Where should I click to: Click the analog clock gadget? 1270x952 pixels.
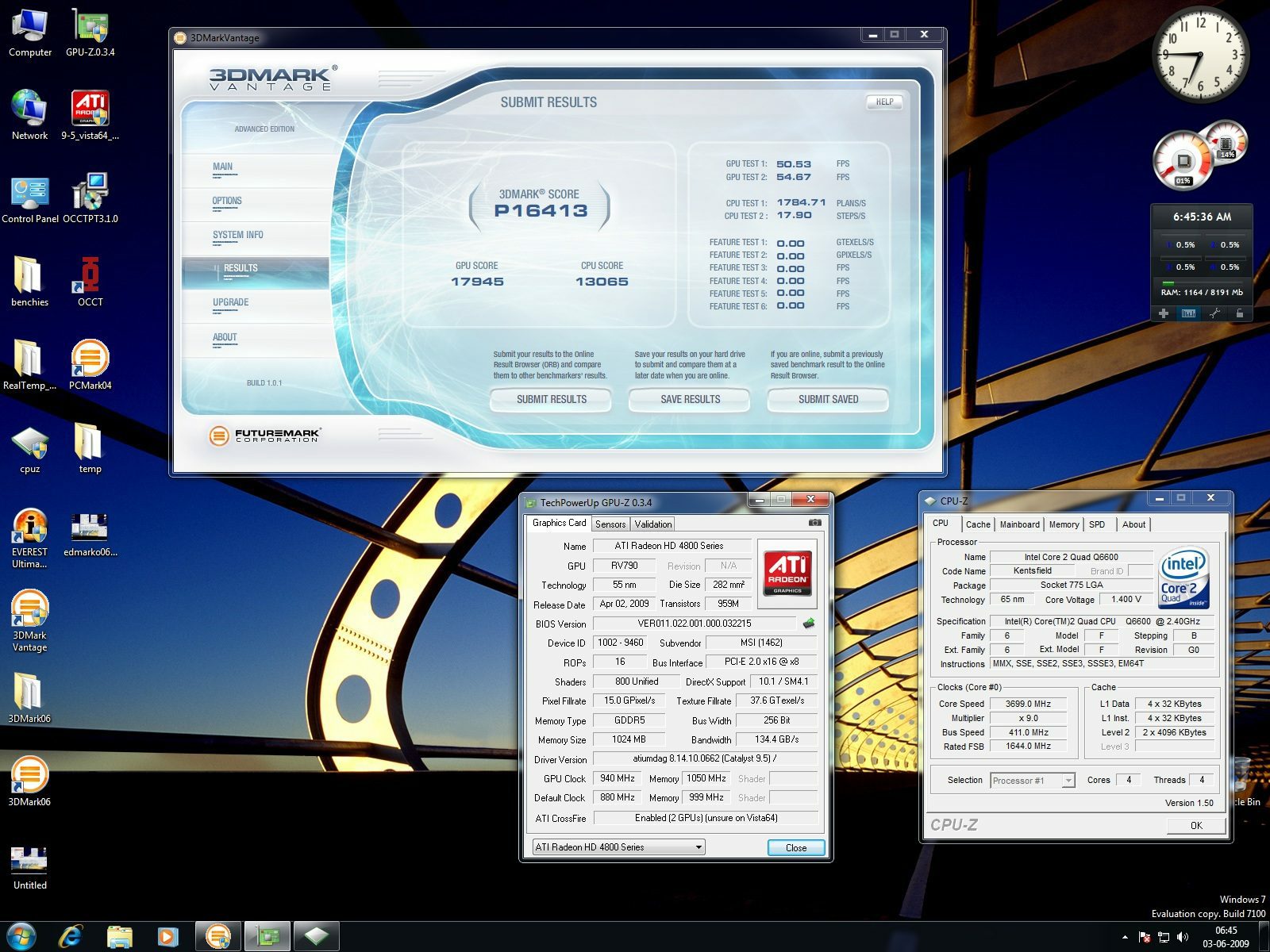[1200, 54]
